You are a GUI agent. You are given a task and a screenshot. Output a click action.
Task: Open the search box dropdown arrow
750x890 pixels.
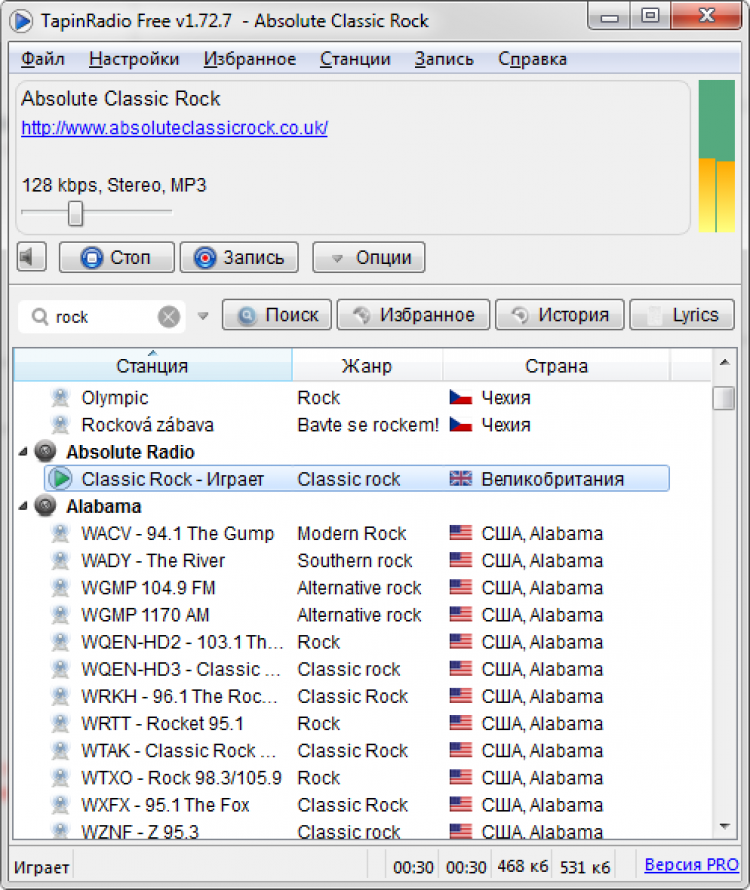pyautogui.click(x=203, y=316)
